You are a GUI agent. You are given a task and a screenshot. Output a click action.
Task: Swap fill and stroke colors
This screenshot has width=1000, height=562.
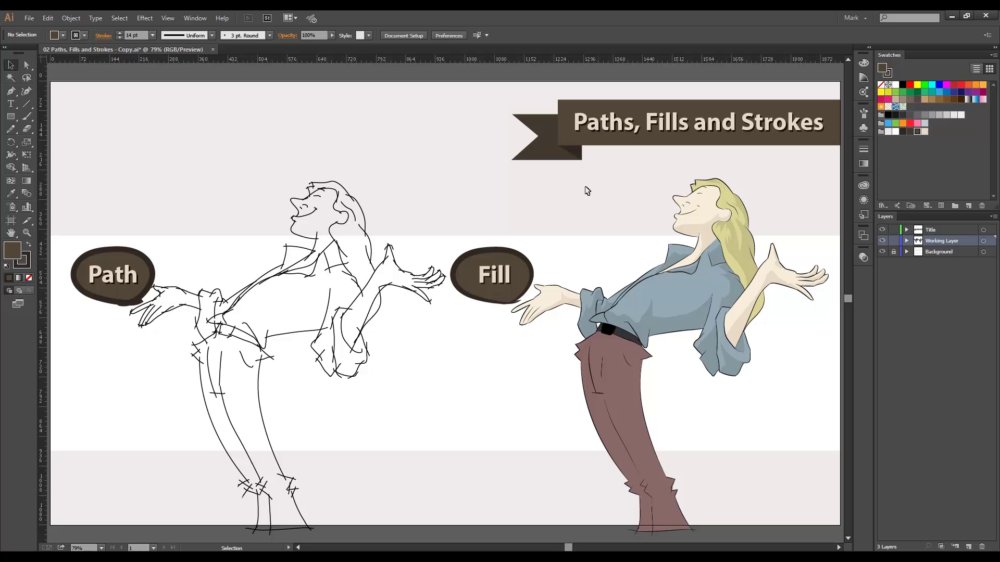point(27,244)
